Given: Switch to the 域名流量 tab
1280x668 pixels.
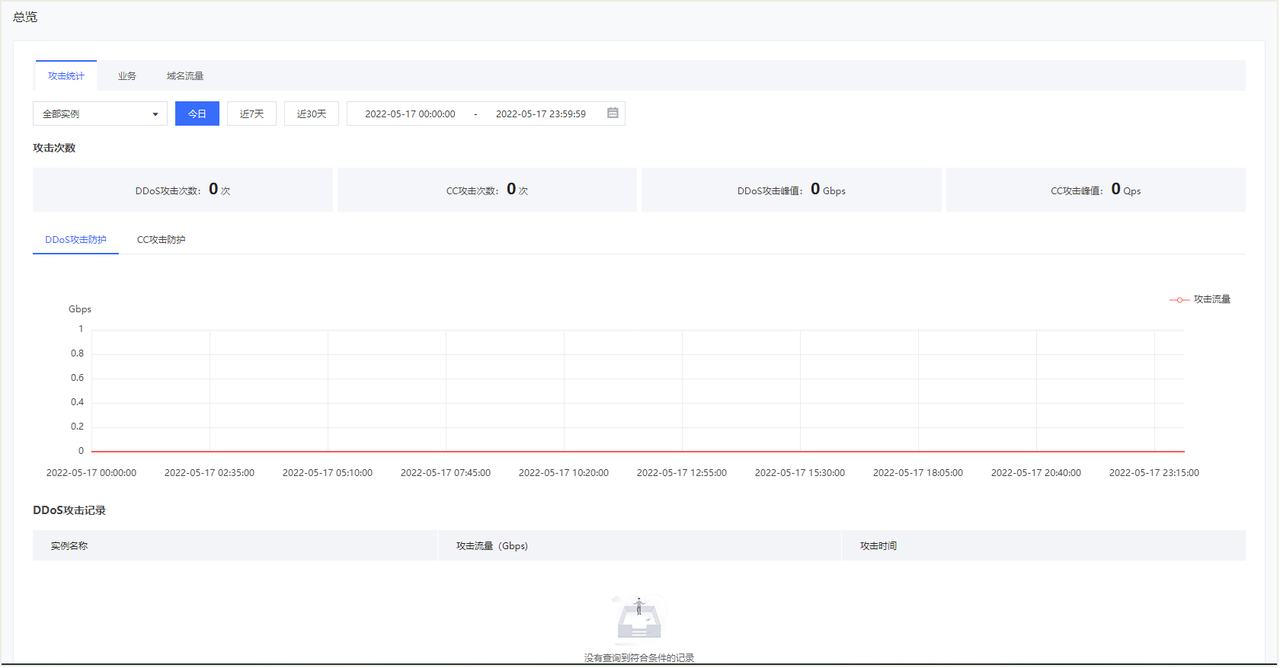Looking at the screenshot, I should [x=185, y=76].
